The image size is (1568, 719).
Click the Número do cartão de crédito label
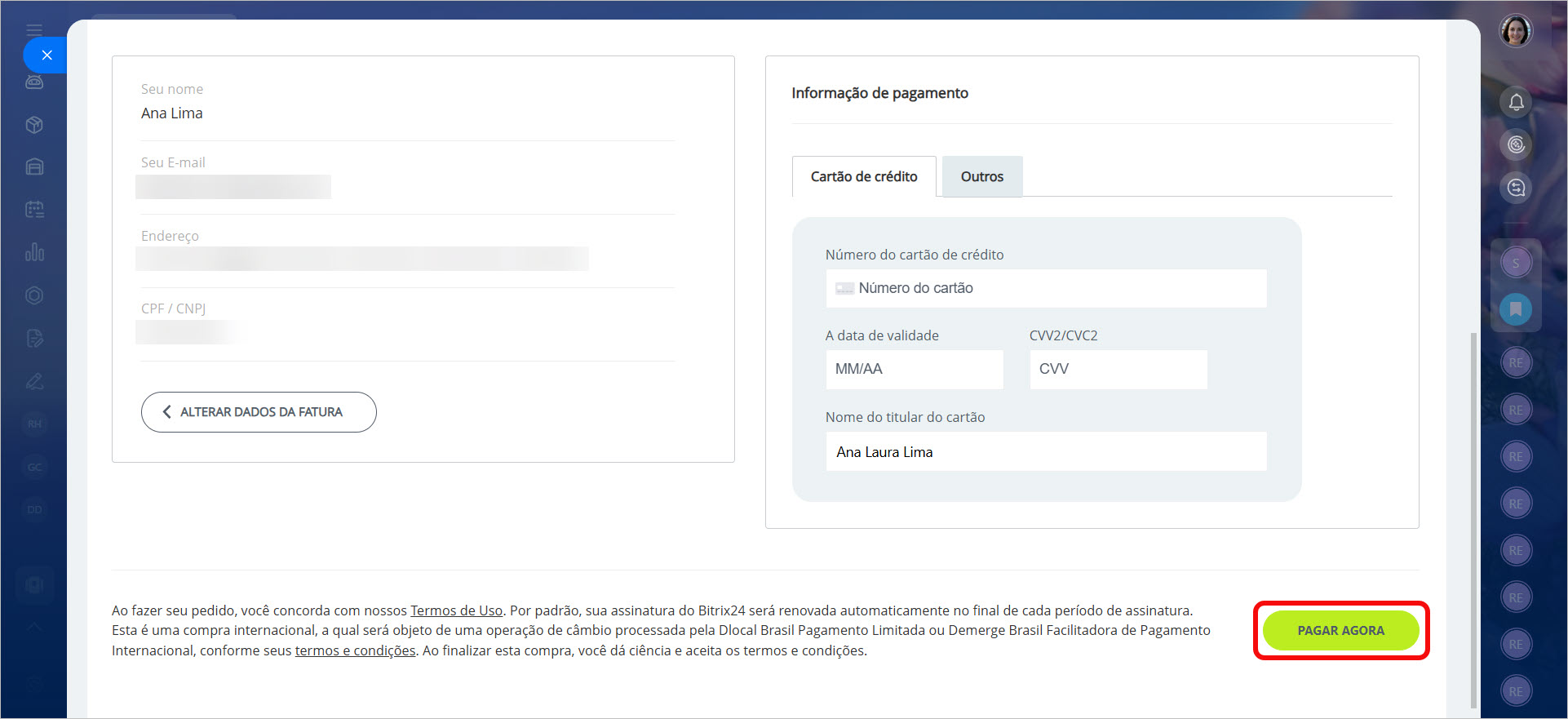click(915, 255)
